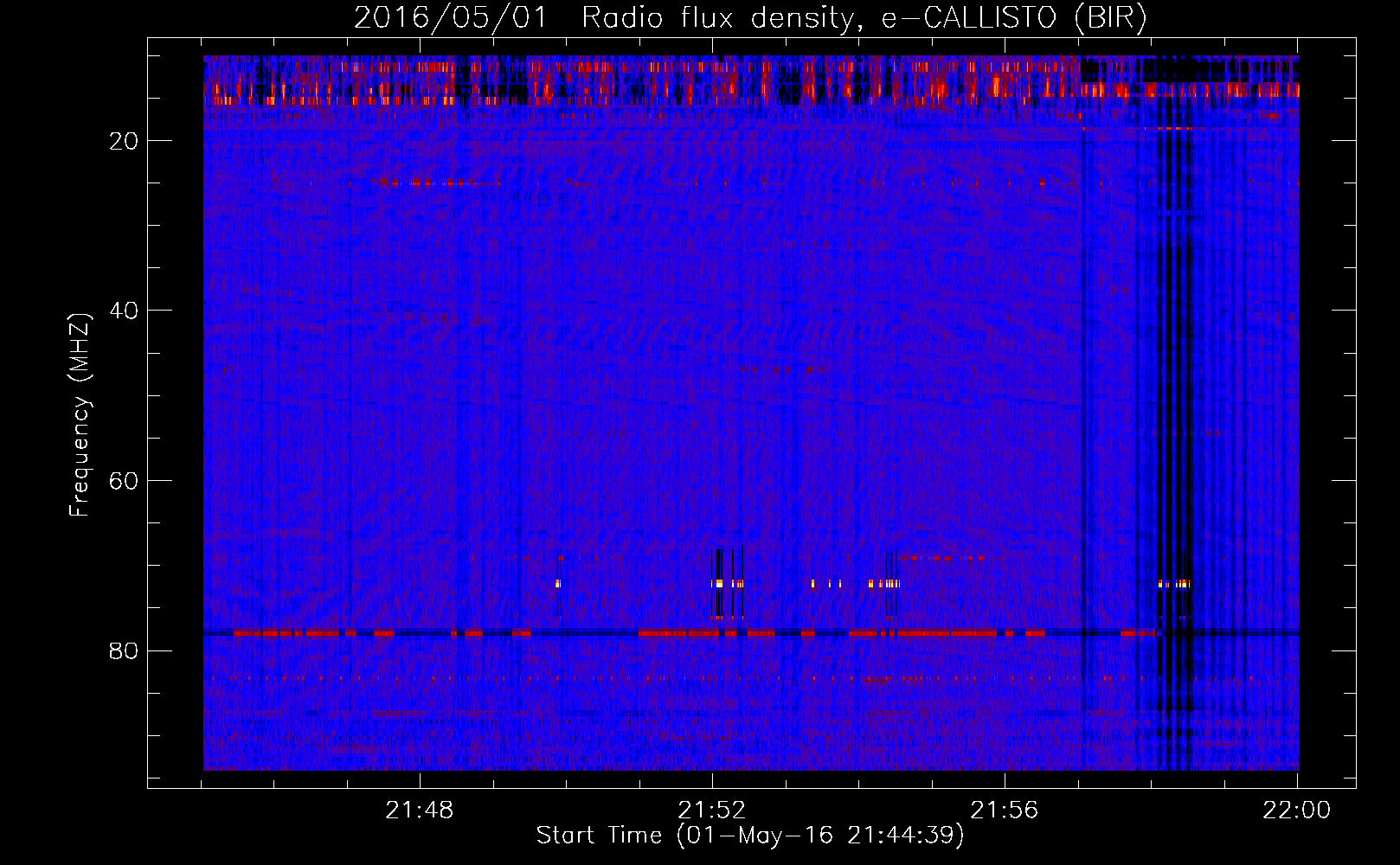
Task: Click the Frequency (MHZ) axis label
Action: coord(79,415)
